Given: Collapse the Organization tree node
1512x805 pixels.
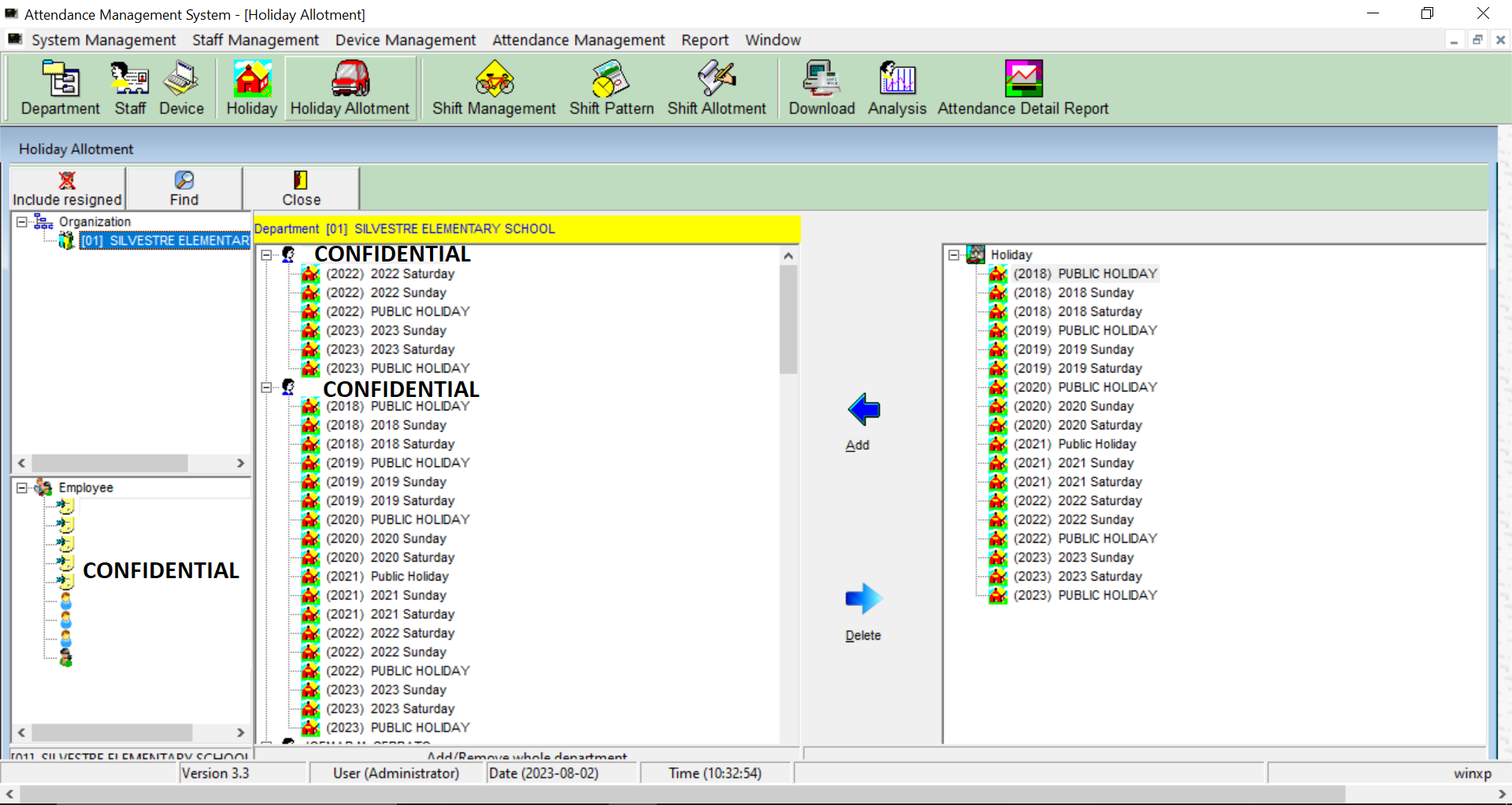Looking at the screenshot, I should click(22, 222).
